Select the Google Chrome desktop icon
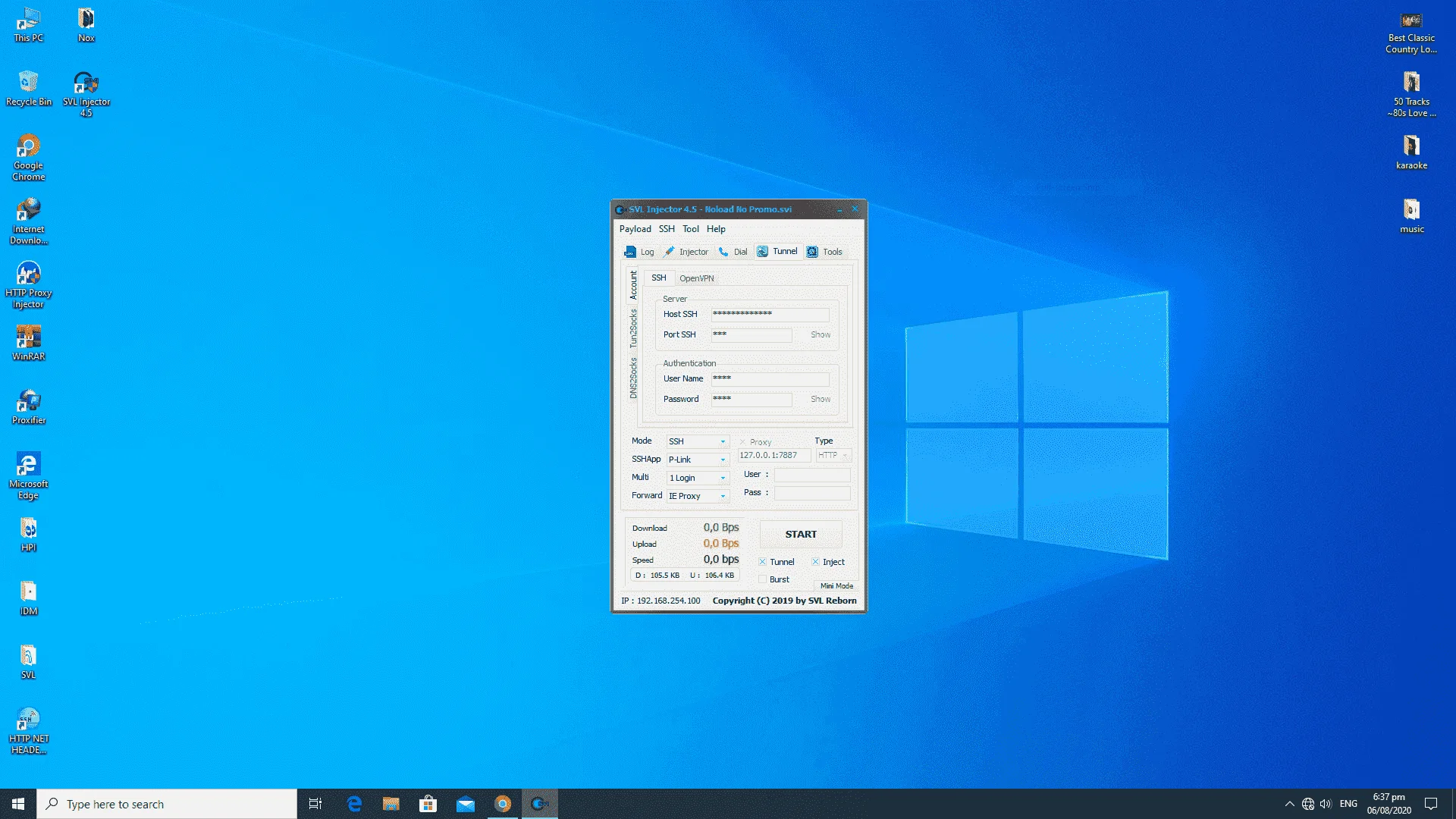 pyautogui.click(x=28, y=158)
